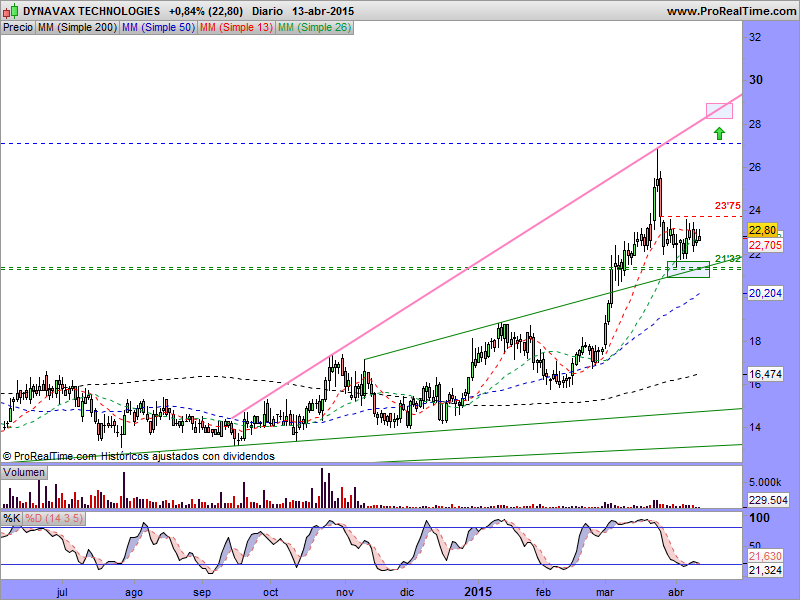This screenshot has height=600, width=800.
Task: Click the Diario timeframe text
Action: pyautogui.click(x=267, y=11)
